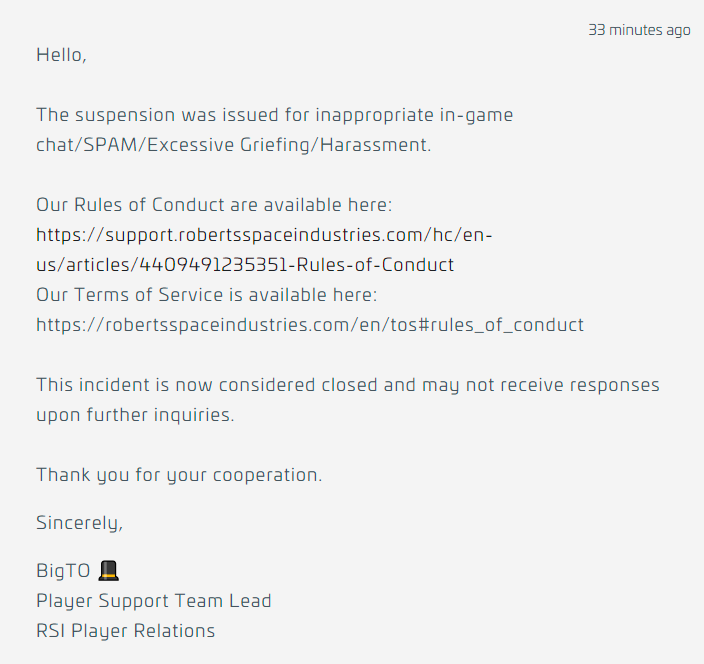Click the second line of the Rules-of-Conduct URL
The image size is (704, 664).
[x=245, y=265]
